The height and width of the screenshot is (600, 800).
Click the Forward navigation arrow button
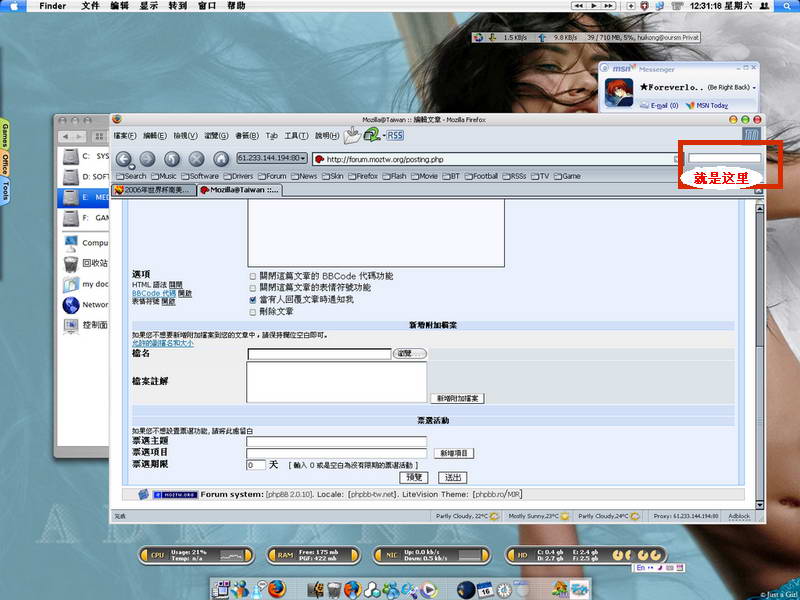(147, 158)
